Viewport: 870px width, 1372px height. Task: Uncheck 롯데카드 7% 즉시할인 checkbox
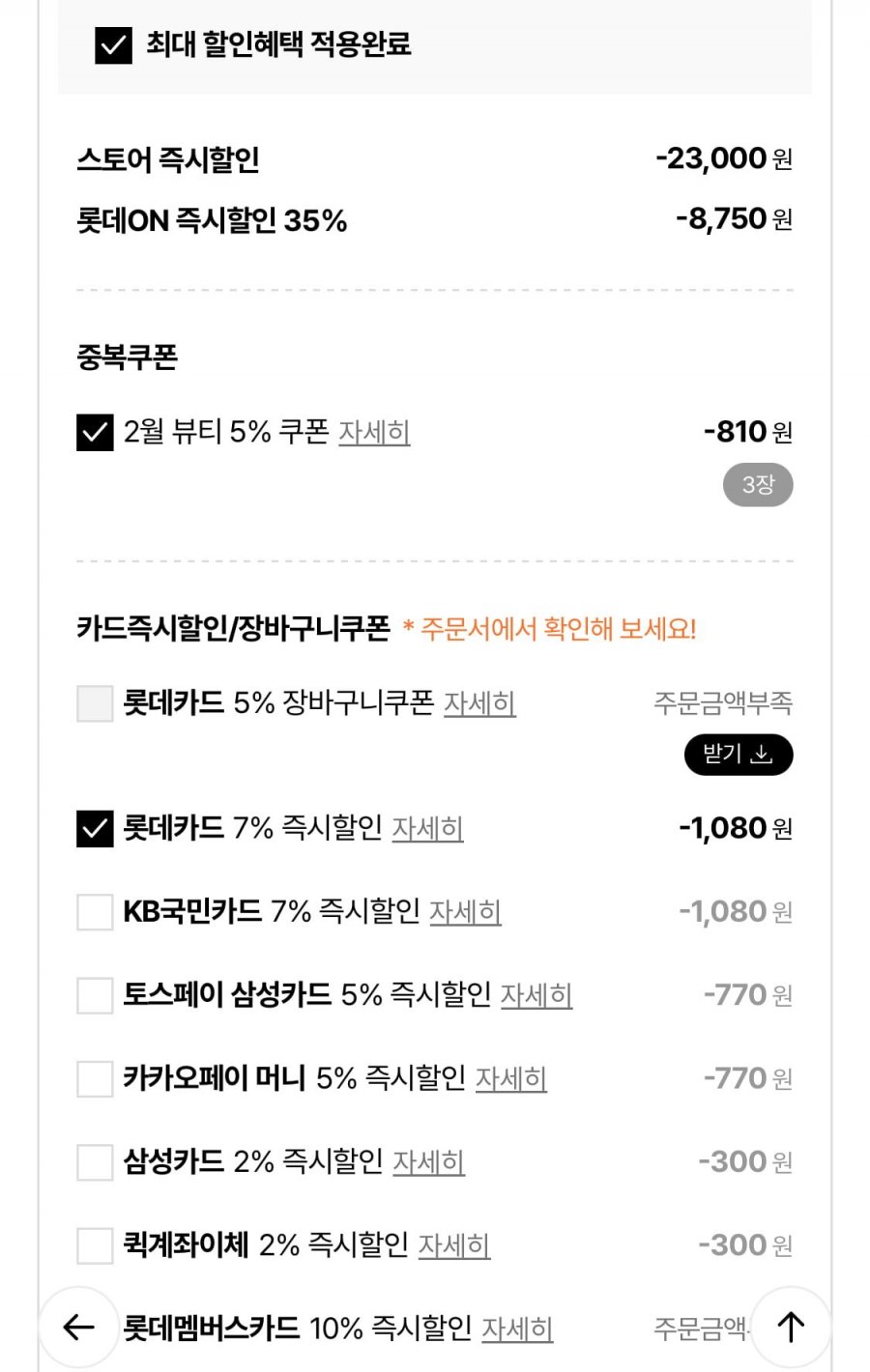95,829
